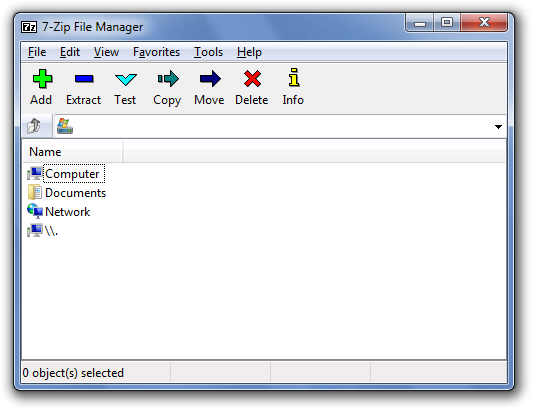Activate the Move arrow tool
The height and width of the screenshot is (410, 533).
point(210,79)
